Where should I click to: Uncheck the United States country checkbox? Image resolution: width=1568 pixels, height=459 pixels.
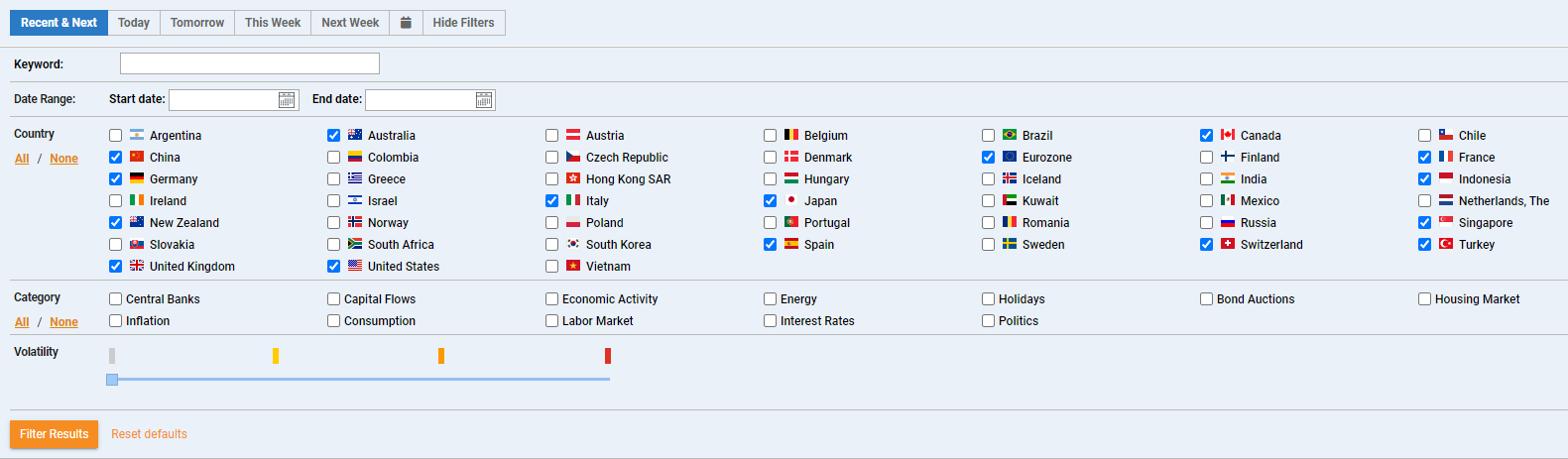click(334, 267)
